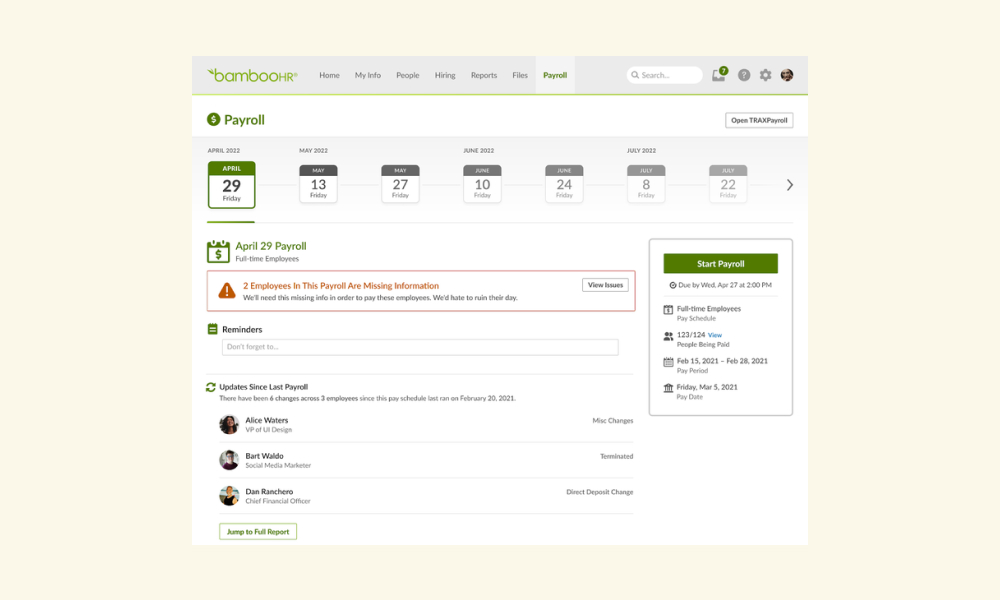
Task: Open the inbox notifications icon
Action: [x=719, y=75]
